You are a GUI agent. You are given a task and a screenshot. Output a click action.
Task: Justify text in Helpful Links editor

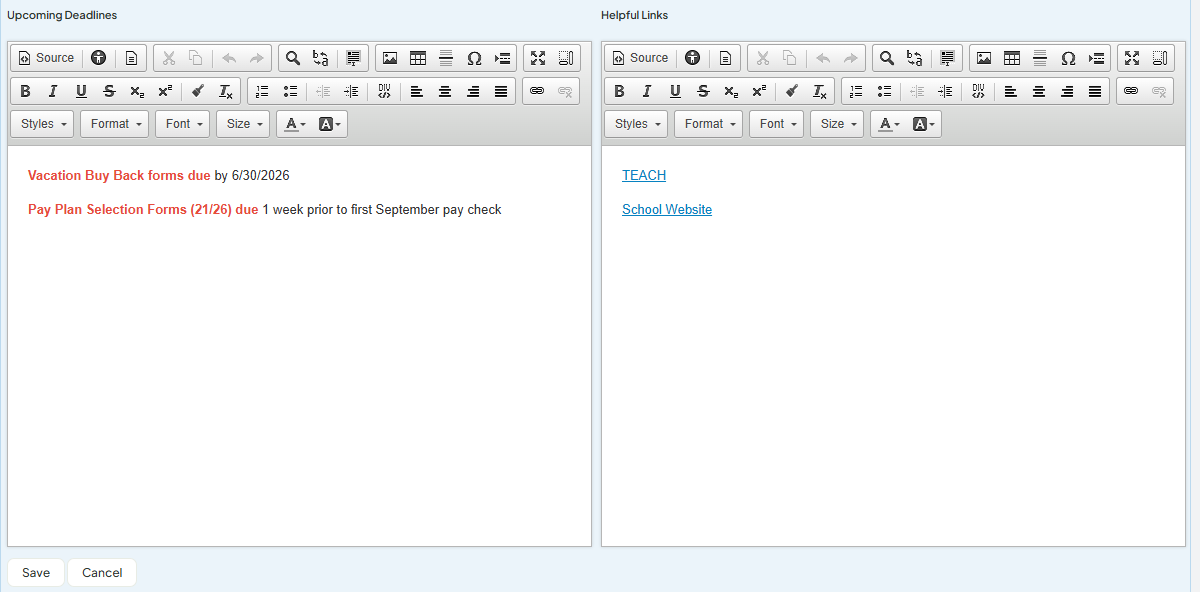[x=1095, y=91]
